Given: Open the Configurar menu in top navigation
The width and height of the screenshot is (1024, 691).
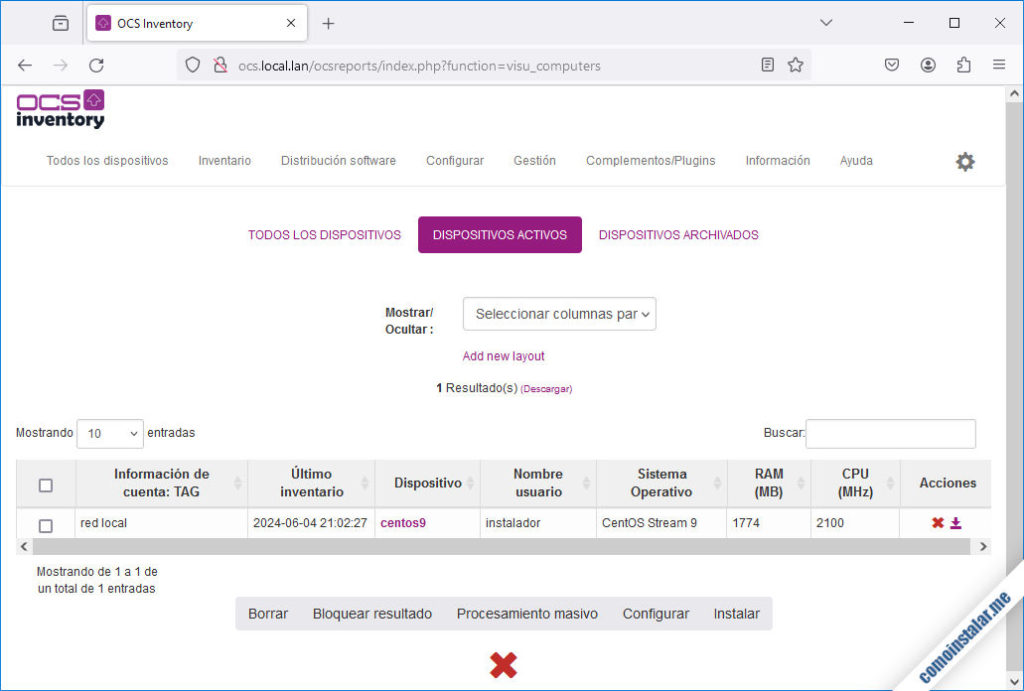Looking at the screenshot, I should [x=455, y=161].
